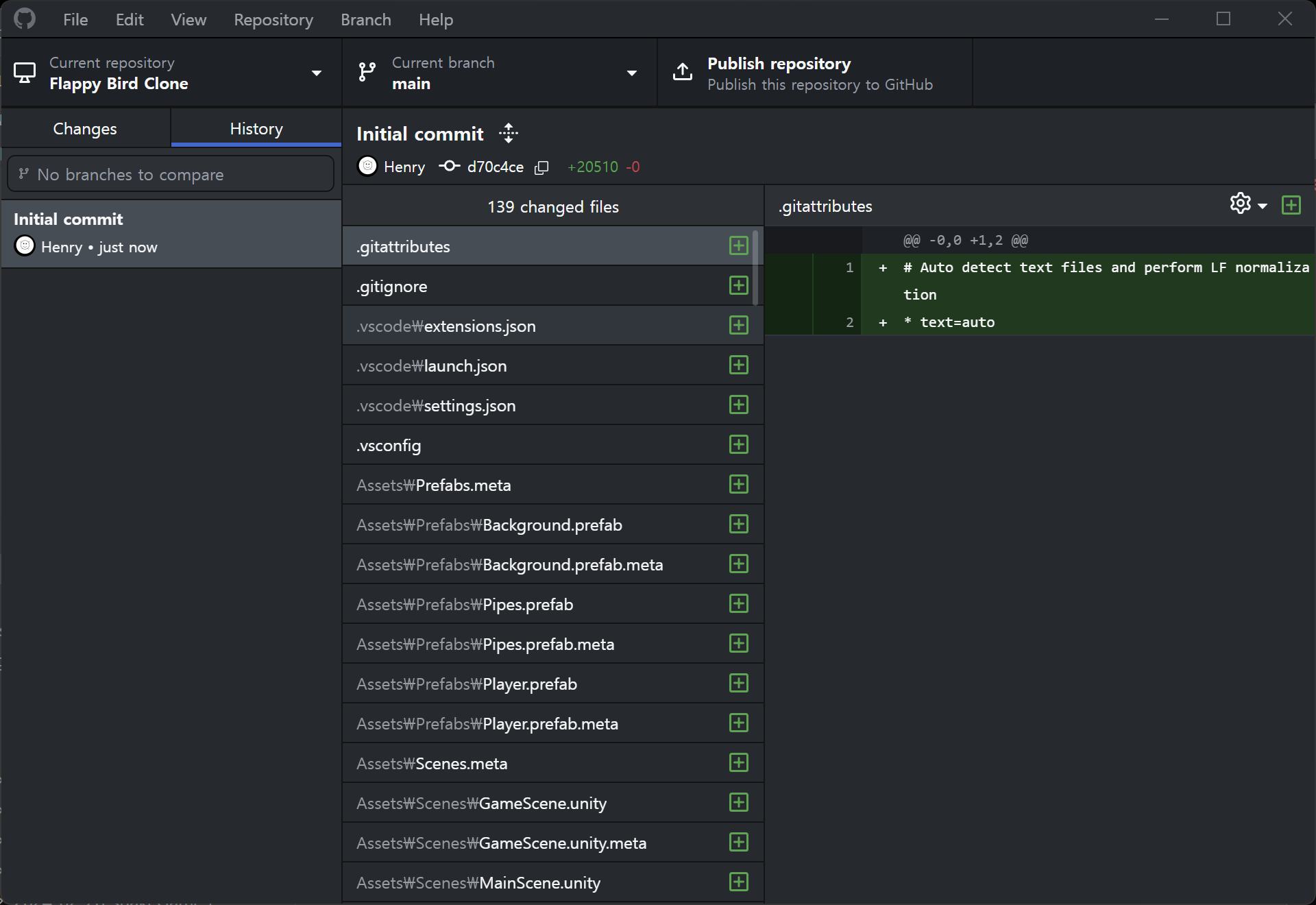Screen dimensions: 1316x905
Task: Click diff line 1 with Auto detect text
Action: click(1040, 281)
